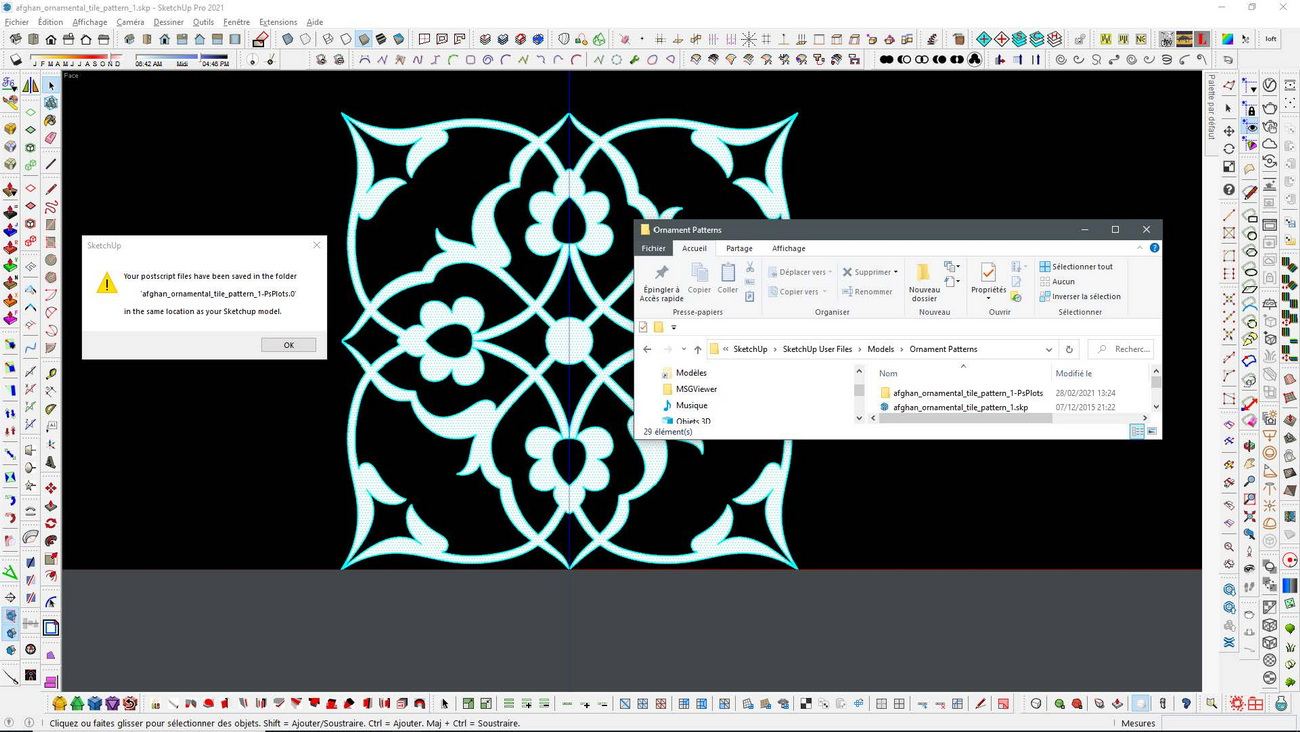
Task: Switch to large thumbnails view toggle
Action: (x=1152, y=431)
